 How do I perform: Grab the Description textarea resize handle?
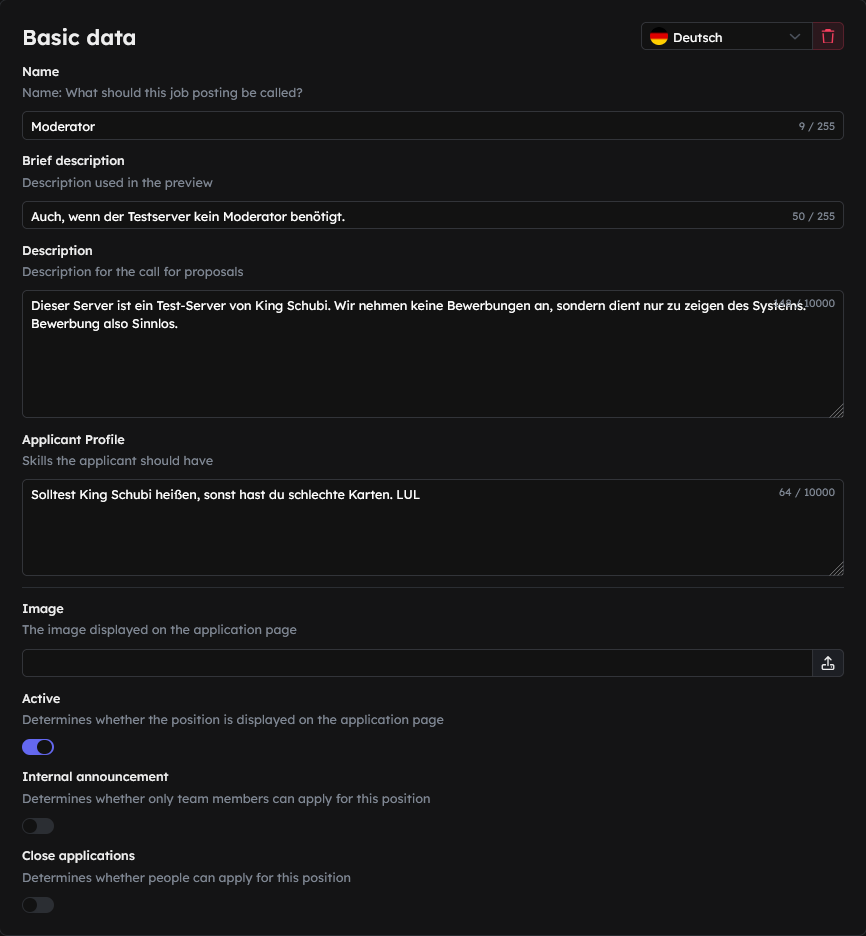coord(837,411)
